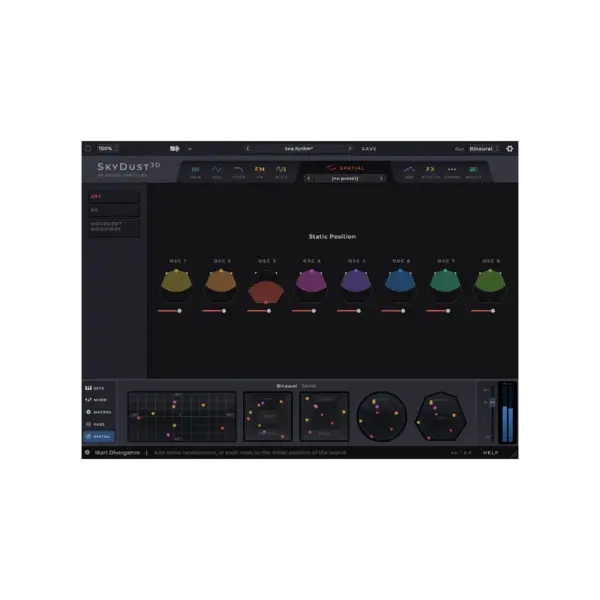Click the output level meter
600x600 pixels.
507,413
